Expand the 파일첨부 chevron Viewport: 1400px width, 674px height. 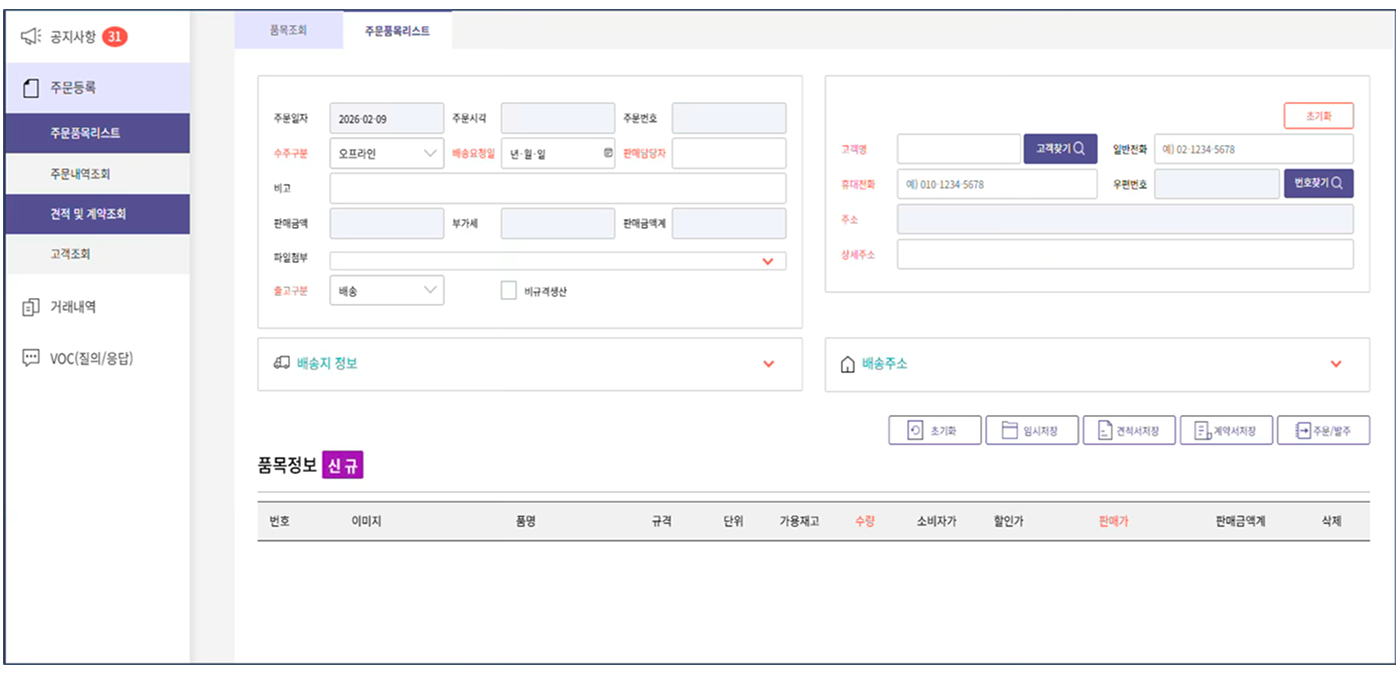[769, 259]
